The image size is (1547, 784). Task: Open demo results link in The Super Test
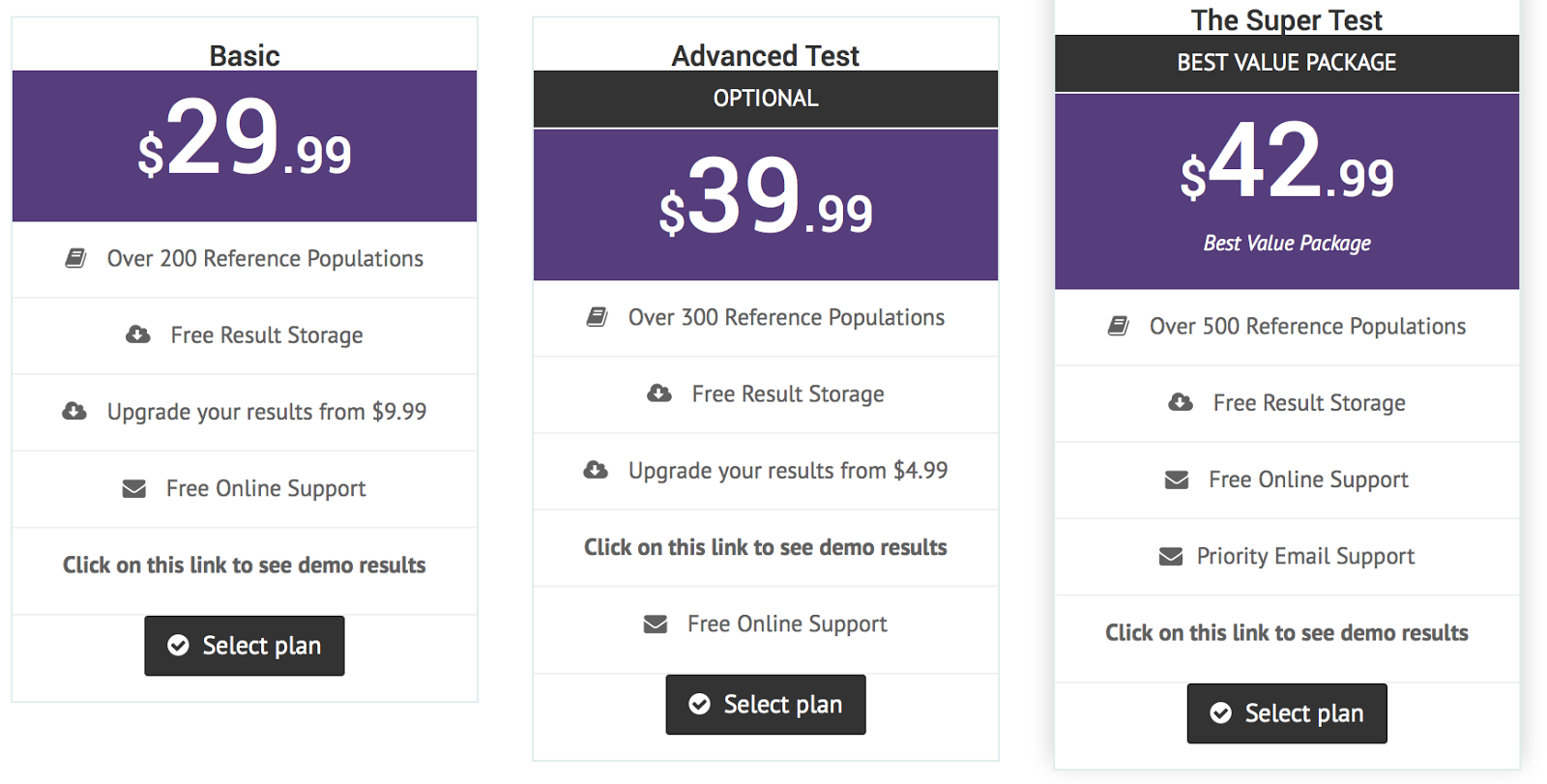coord(1287,633)
